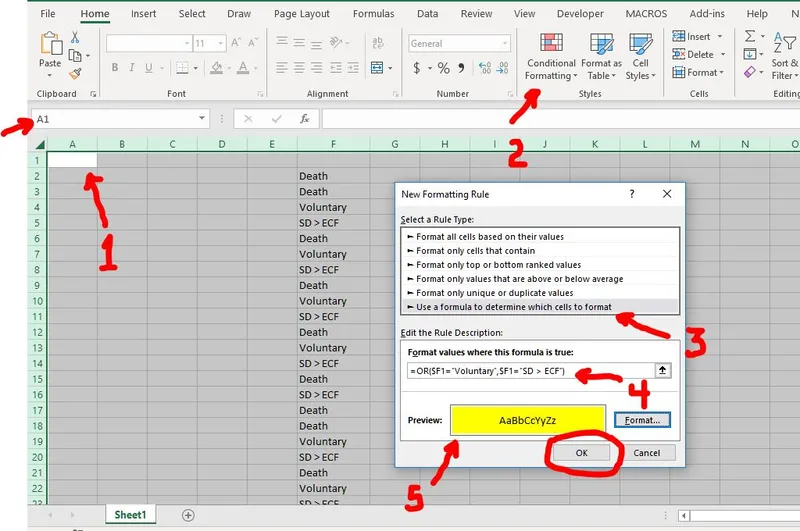The width and height of the screenshot is (800, 531).
Task: Apply the Fill Color bucket
Action: (216, 67)
